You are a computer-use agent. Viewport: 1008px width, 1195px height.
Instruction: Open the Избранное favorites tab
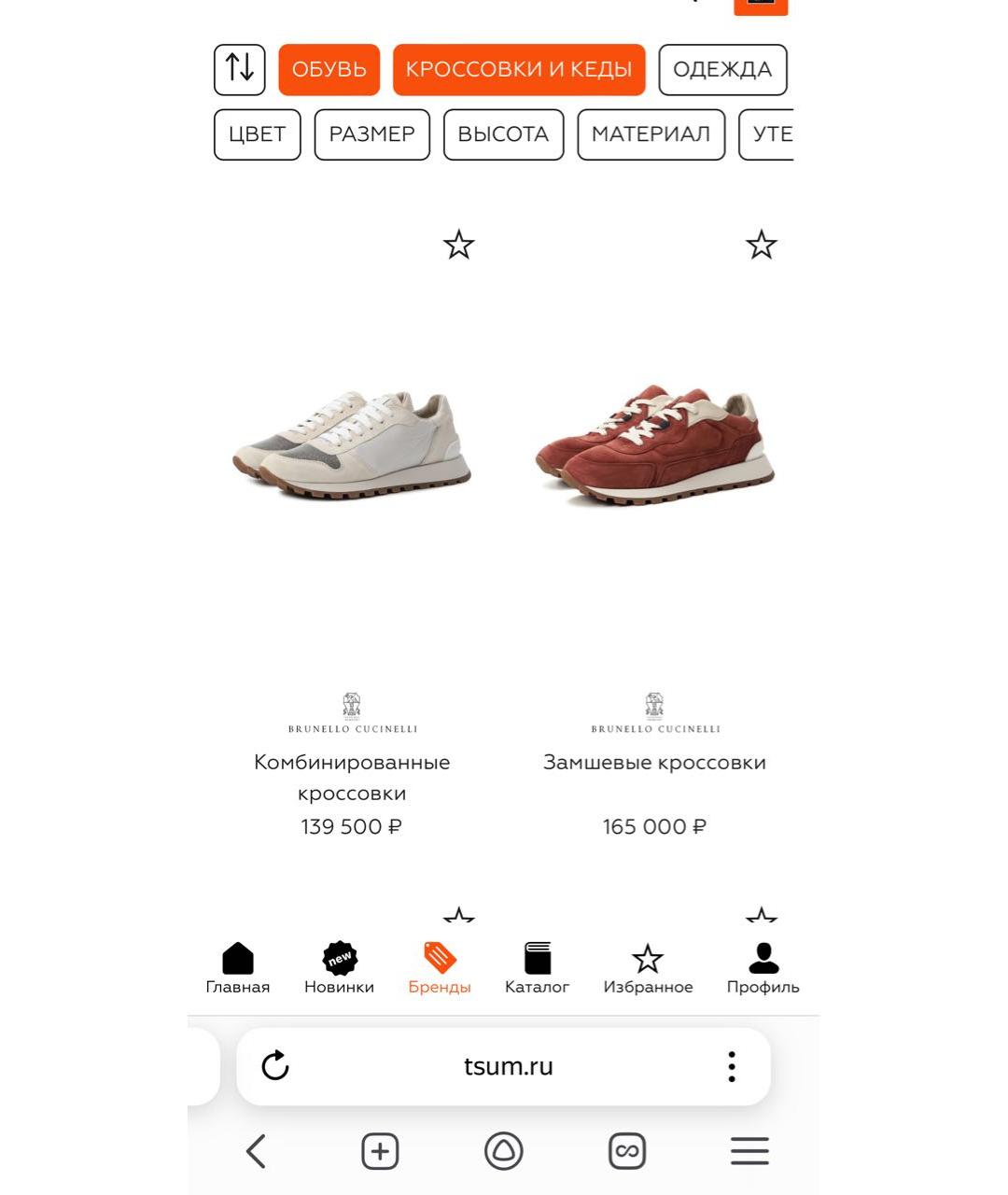(x=648, y=968)
